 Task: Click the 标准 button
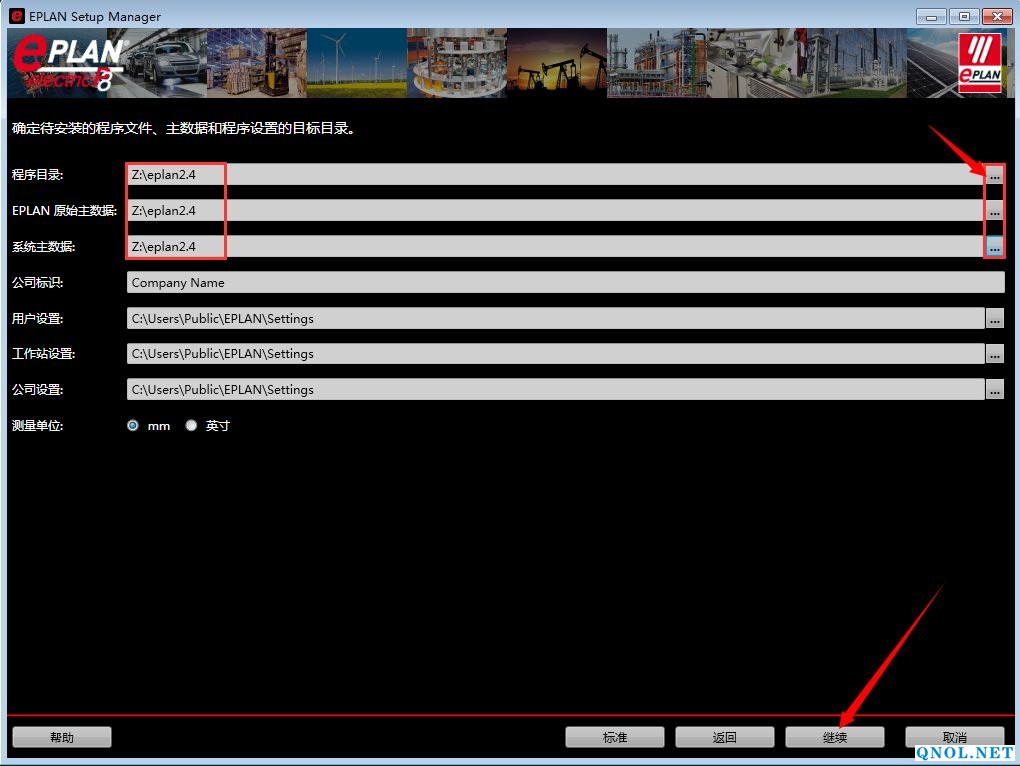[x=614, y=737]
